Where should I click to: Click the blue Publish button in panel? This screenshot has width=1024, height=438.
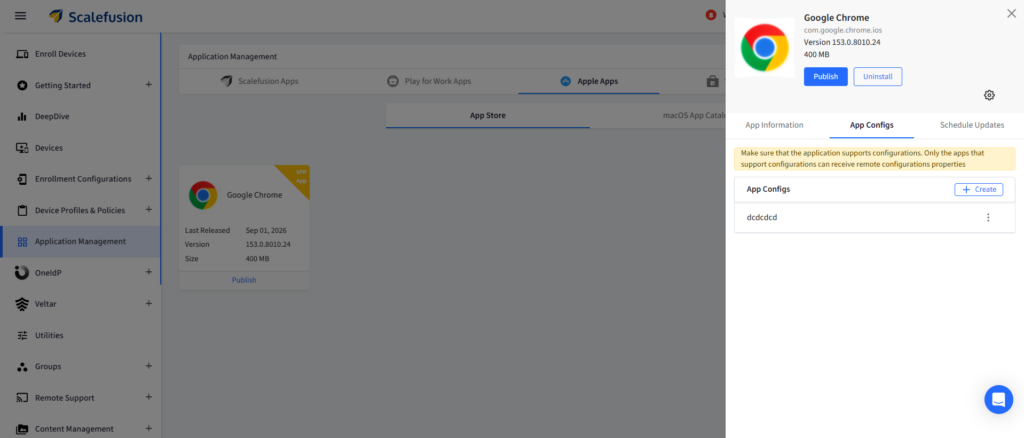(x=825, y=76)
